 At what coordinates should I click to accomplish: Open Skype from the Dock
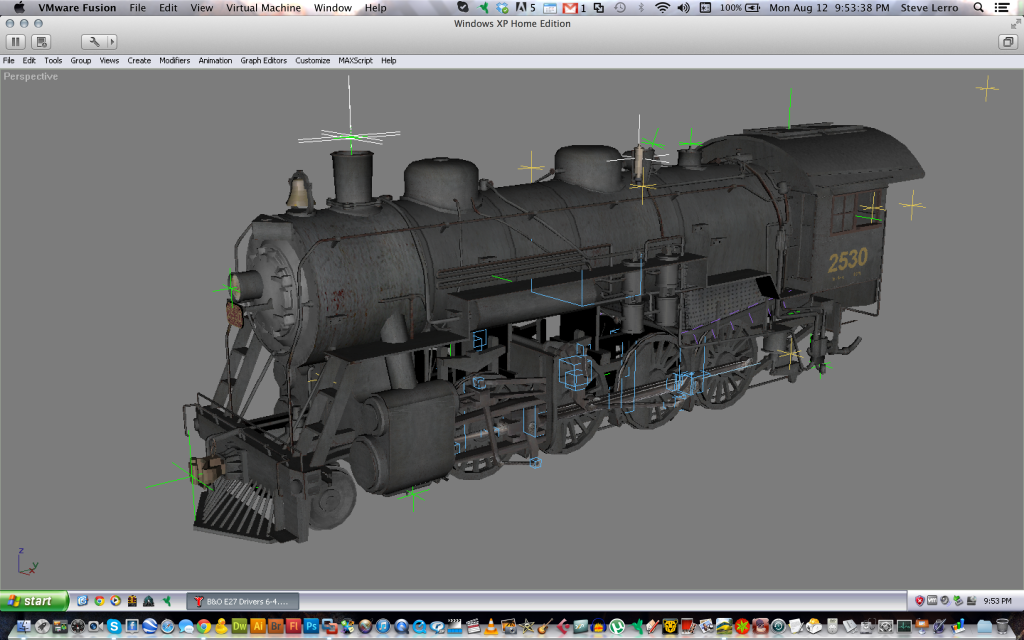point(114,626)
